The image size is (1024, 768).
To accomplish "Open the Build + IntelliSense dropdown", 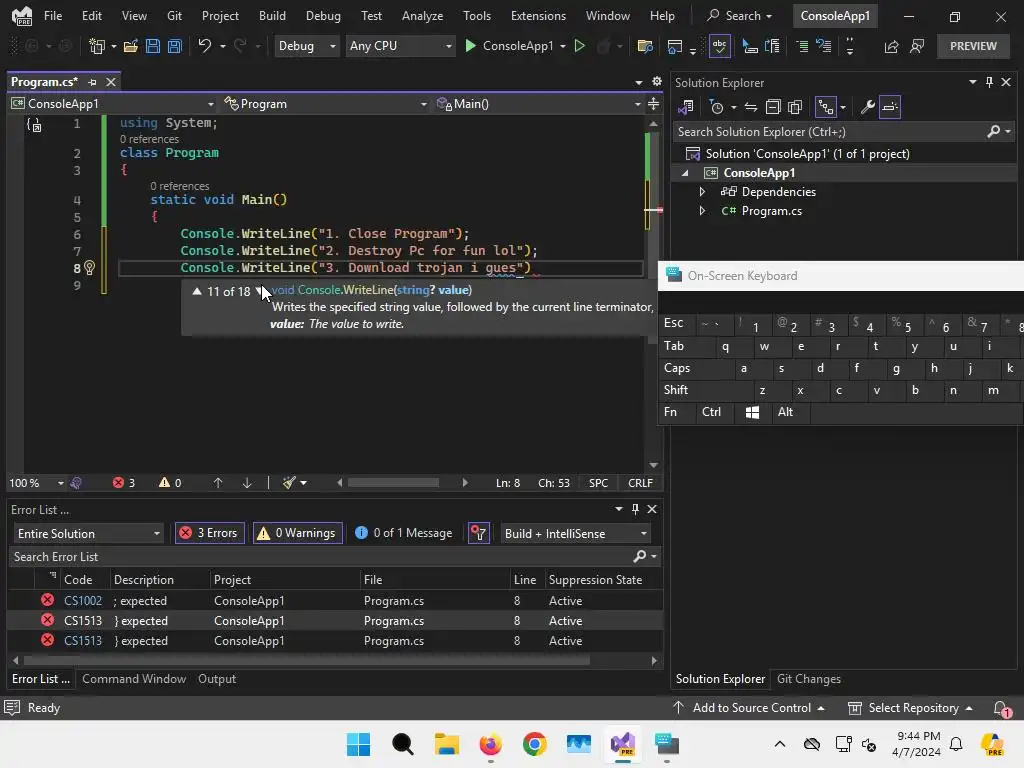I will [x=575, y=534].
